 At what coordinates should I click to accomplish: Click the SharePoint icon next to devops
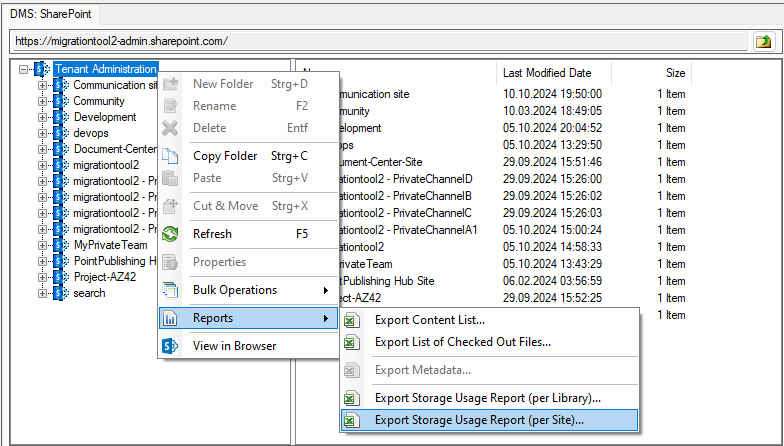pyautogui.click(x=62, y=133)
